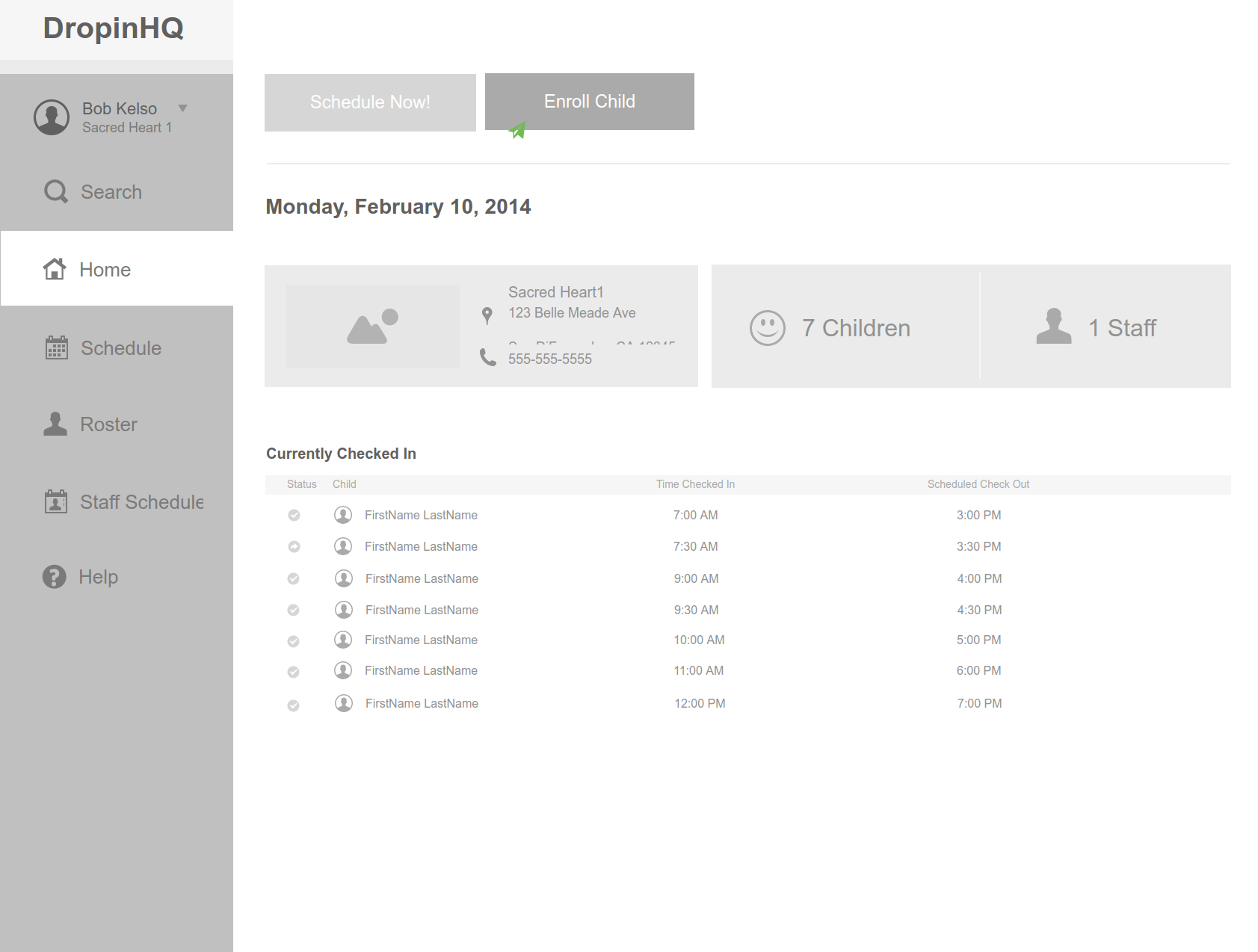Open the 1 Staff count
The image size is (1258, 952).
click(1122, 328)
